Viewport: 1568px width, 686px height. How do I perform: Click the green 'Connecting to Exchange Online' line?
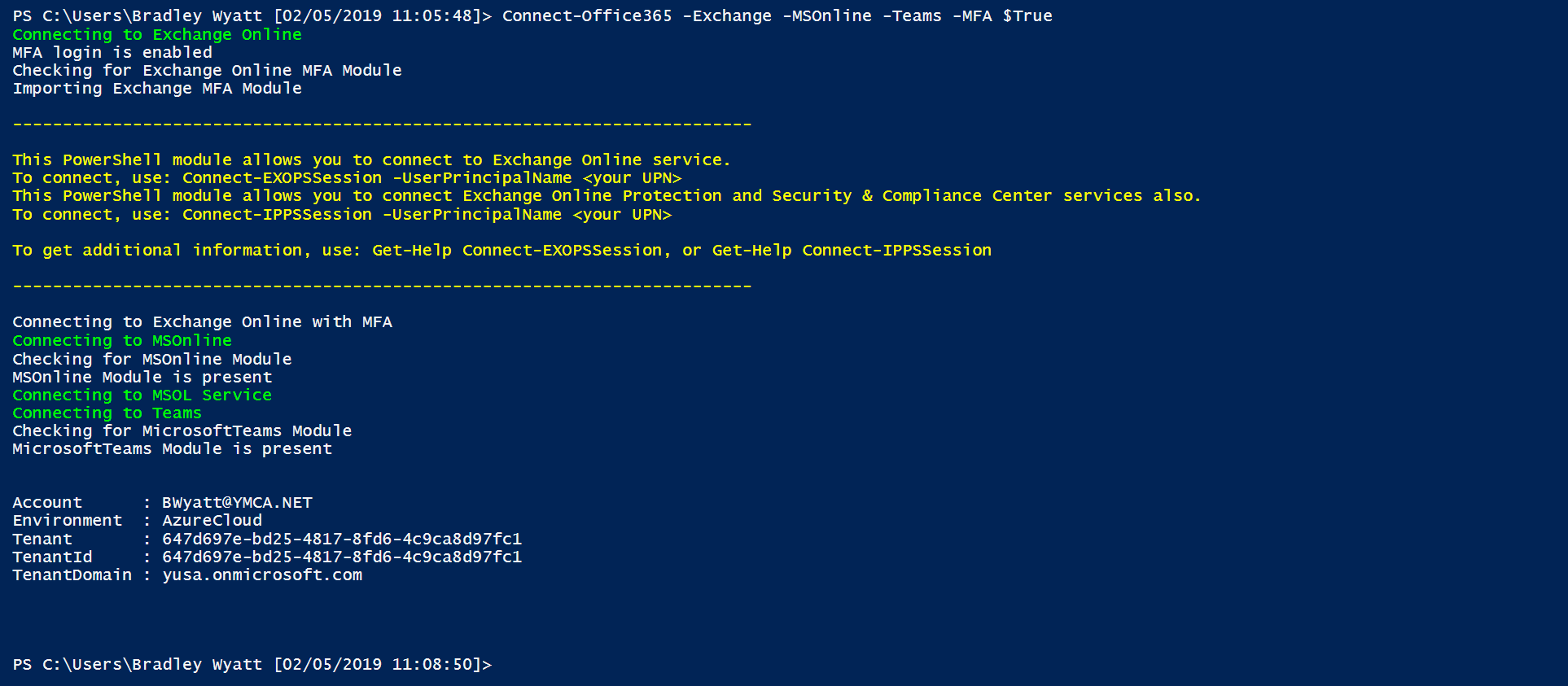[x=157, y=34]
